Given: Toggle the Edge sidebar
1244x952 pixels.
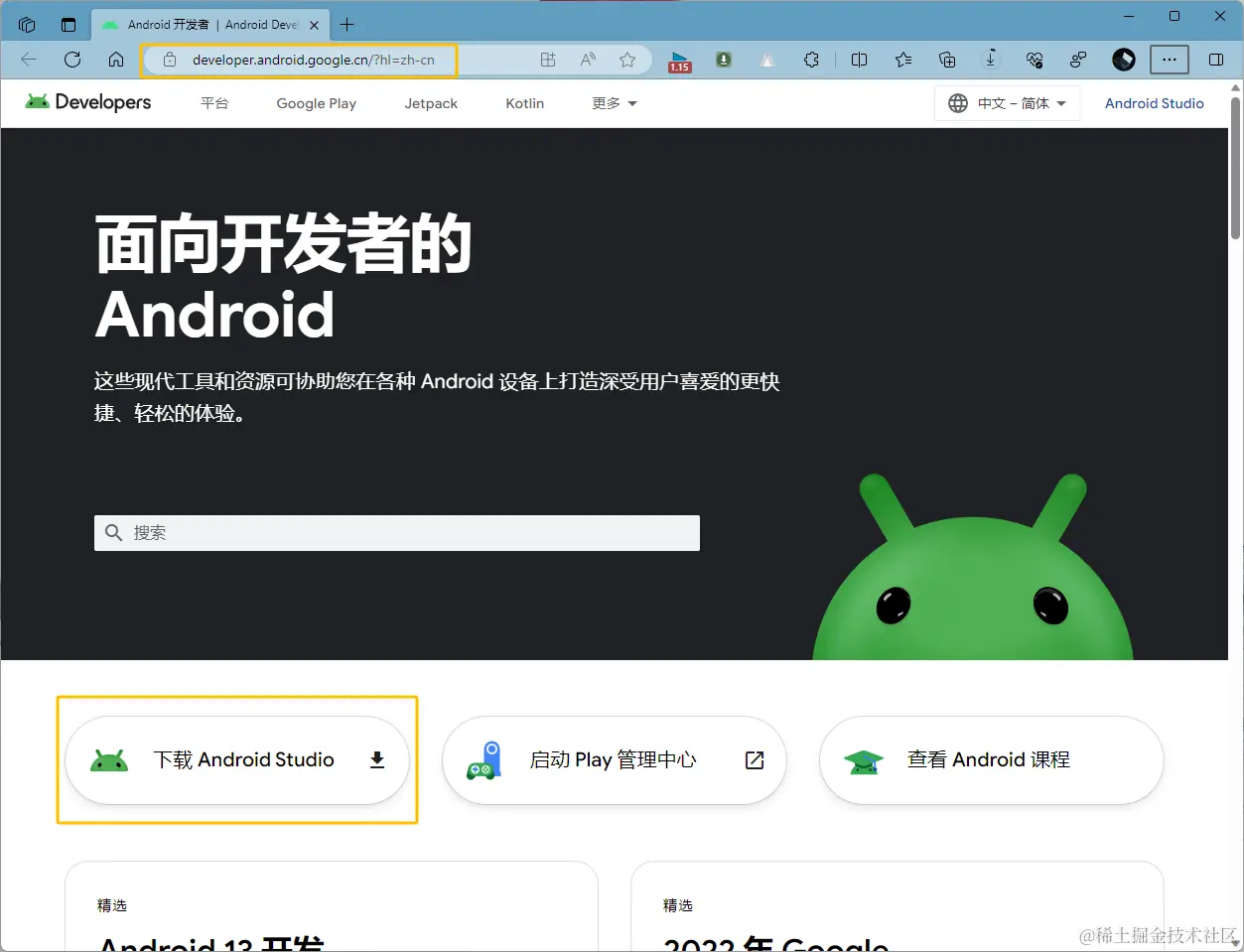Looking at the screenshot, I should pos(1216,60).
